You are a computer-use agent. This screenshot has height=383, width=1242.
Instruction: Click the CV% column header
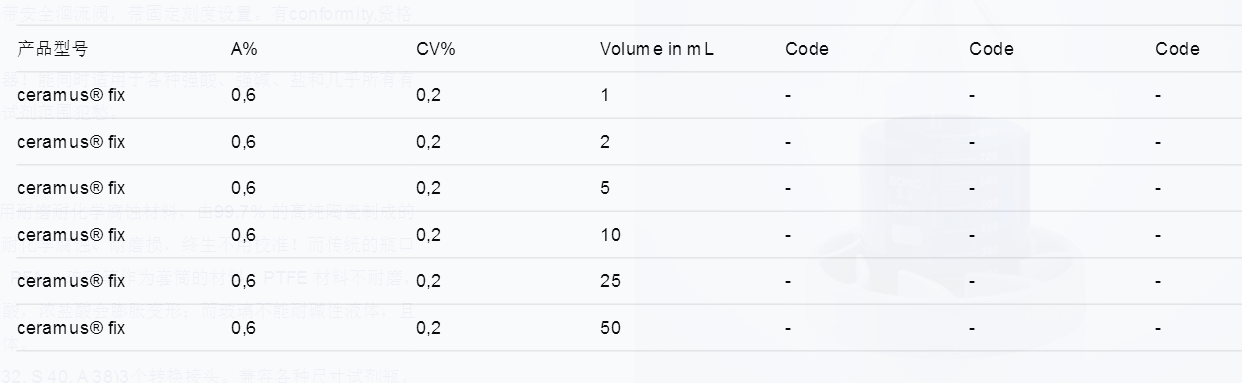pyautogui.click(x=436, y=49)
